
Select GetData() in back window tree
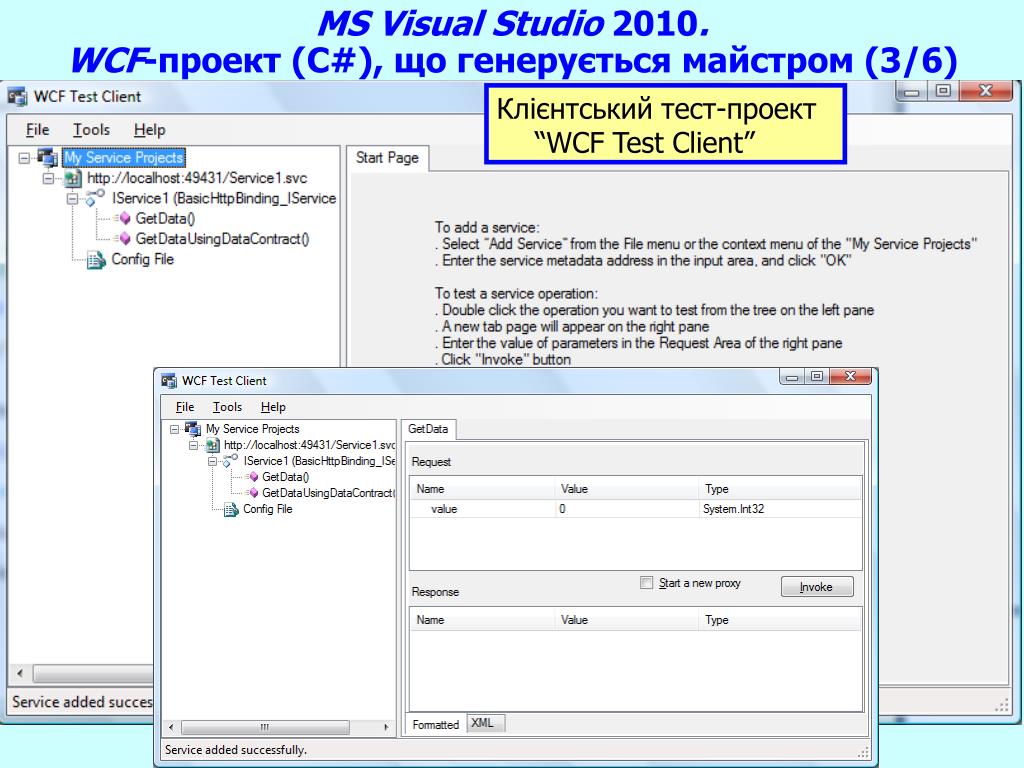(165, 219)
